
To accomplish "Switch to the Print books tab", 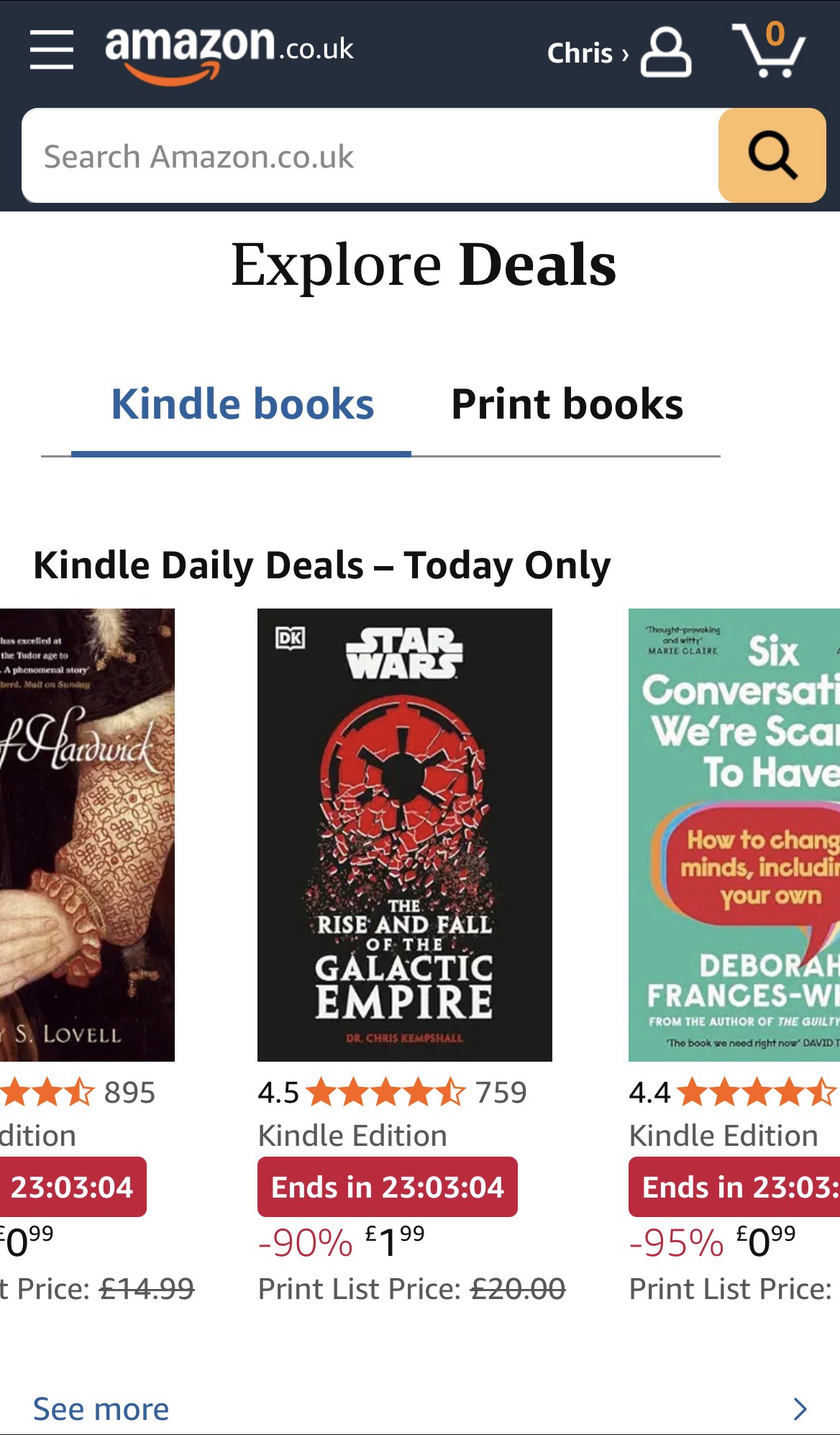I will 567,404.
